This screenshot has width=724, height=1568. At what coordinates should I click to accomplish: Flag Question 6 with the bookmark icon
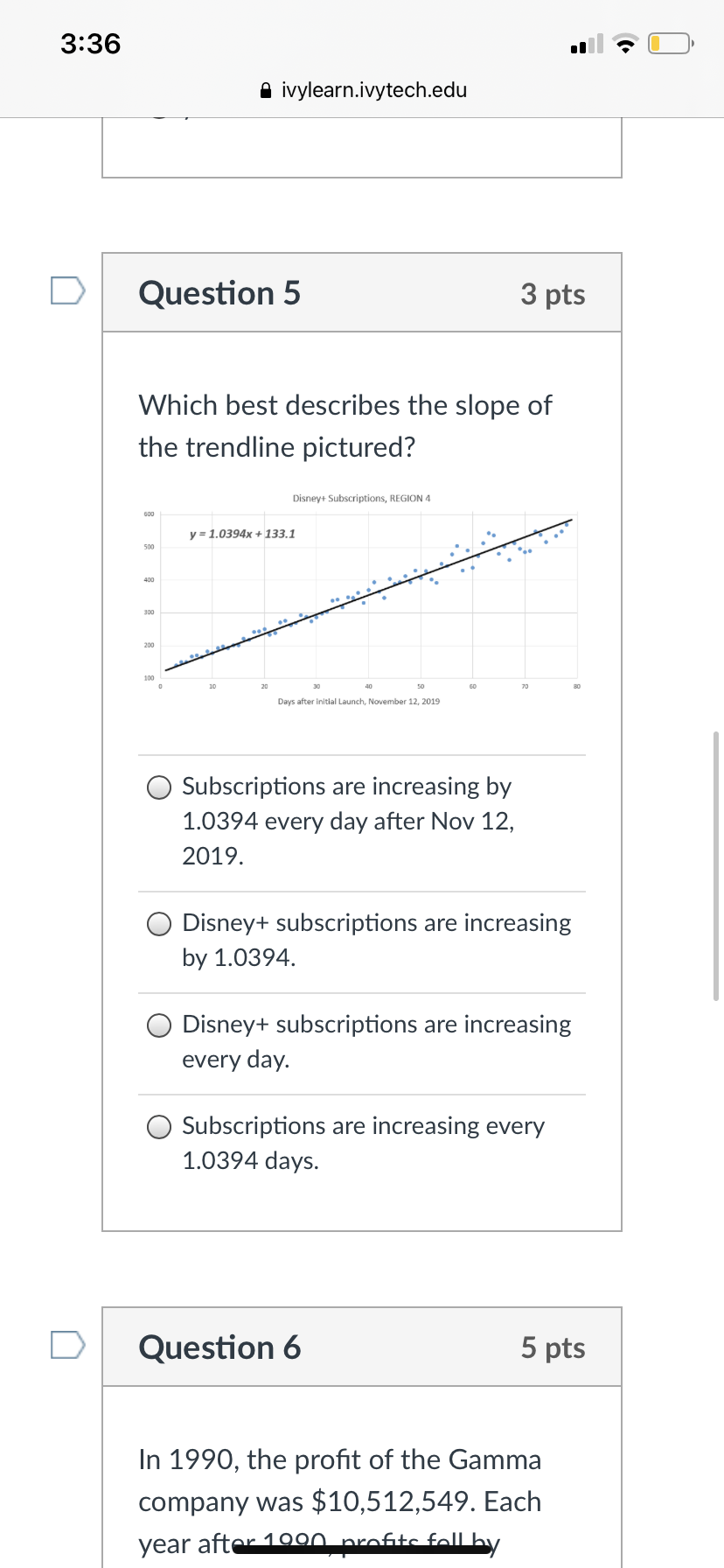click(67, 1345)
